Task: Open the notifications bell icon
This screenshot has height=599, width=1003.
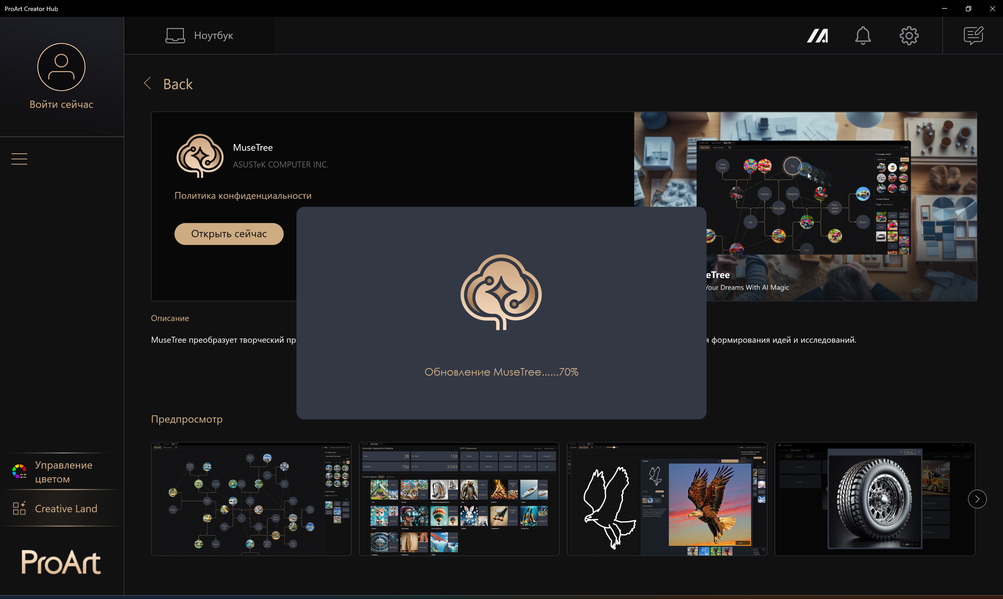Action: [x=863, y=35]
